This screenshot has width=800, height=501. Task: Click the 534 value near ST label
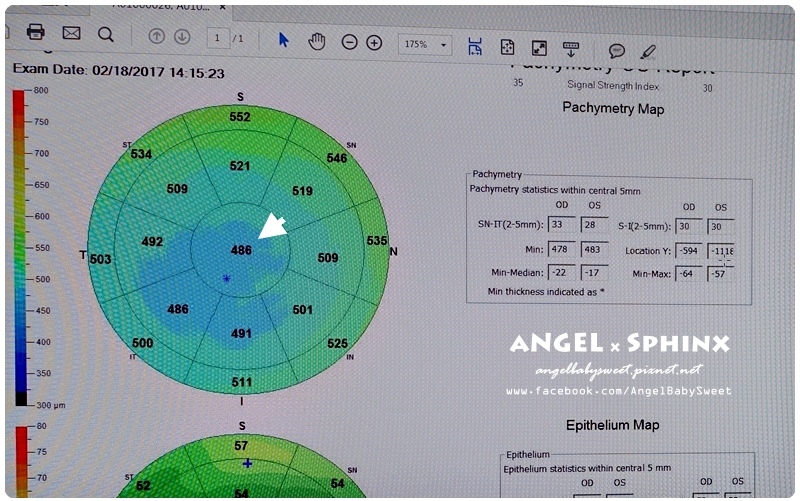(x=141, y=154)
